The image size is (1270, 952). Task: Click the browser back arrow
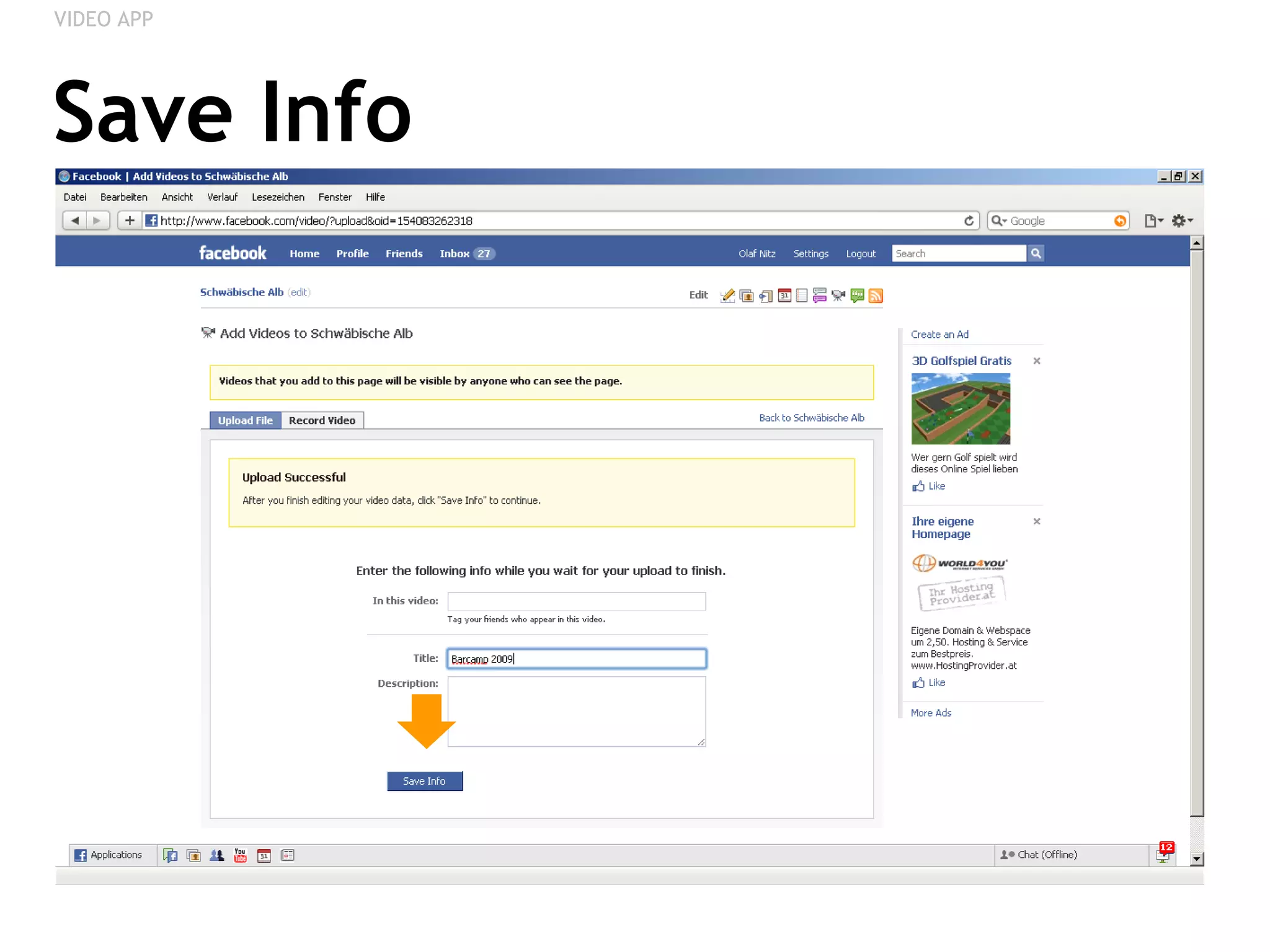(75, 221)
